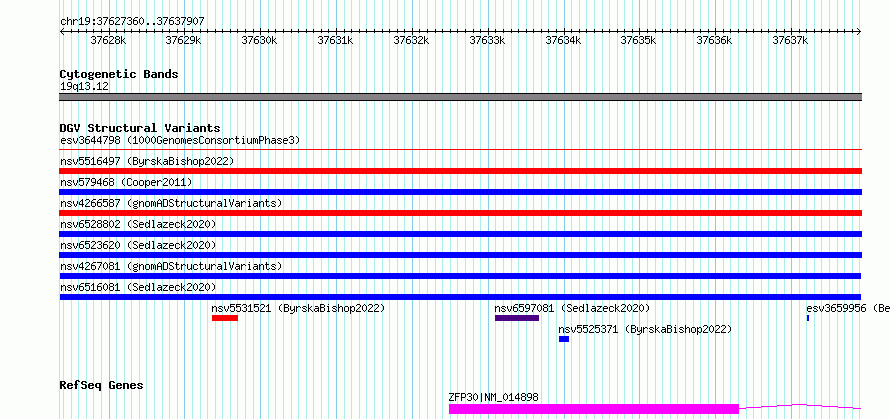Click the 37636k ruler label
Image resolution: width=890 pixels, height=419 pixels.
coord(715,40)
